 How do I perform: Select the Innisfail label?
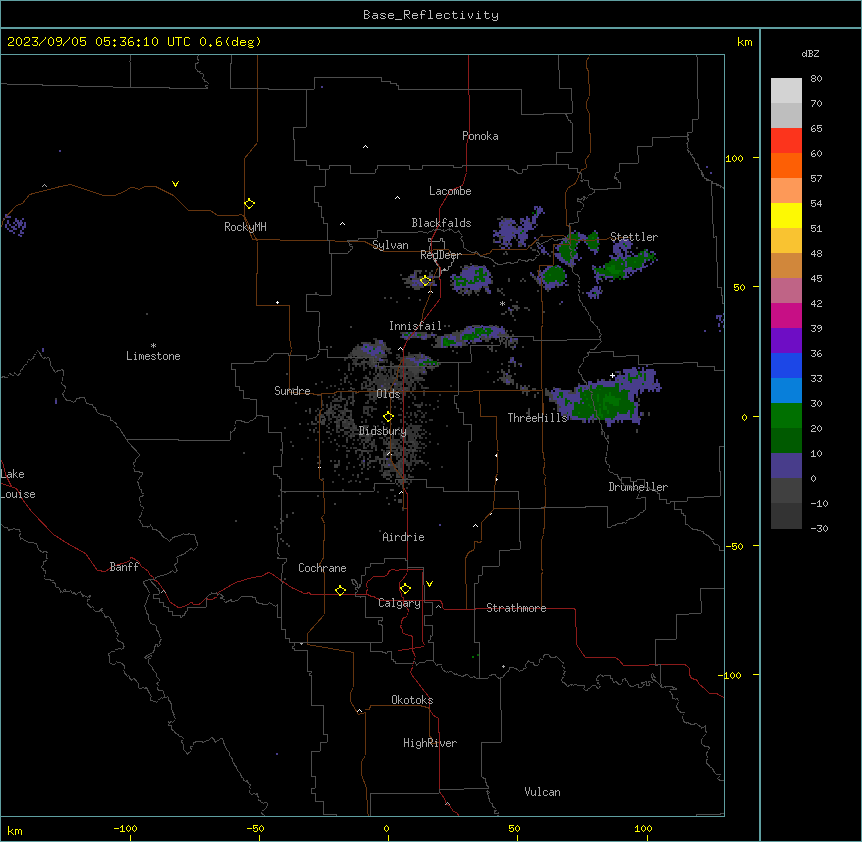415,326
